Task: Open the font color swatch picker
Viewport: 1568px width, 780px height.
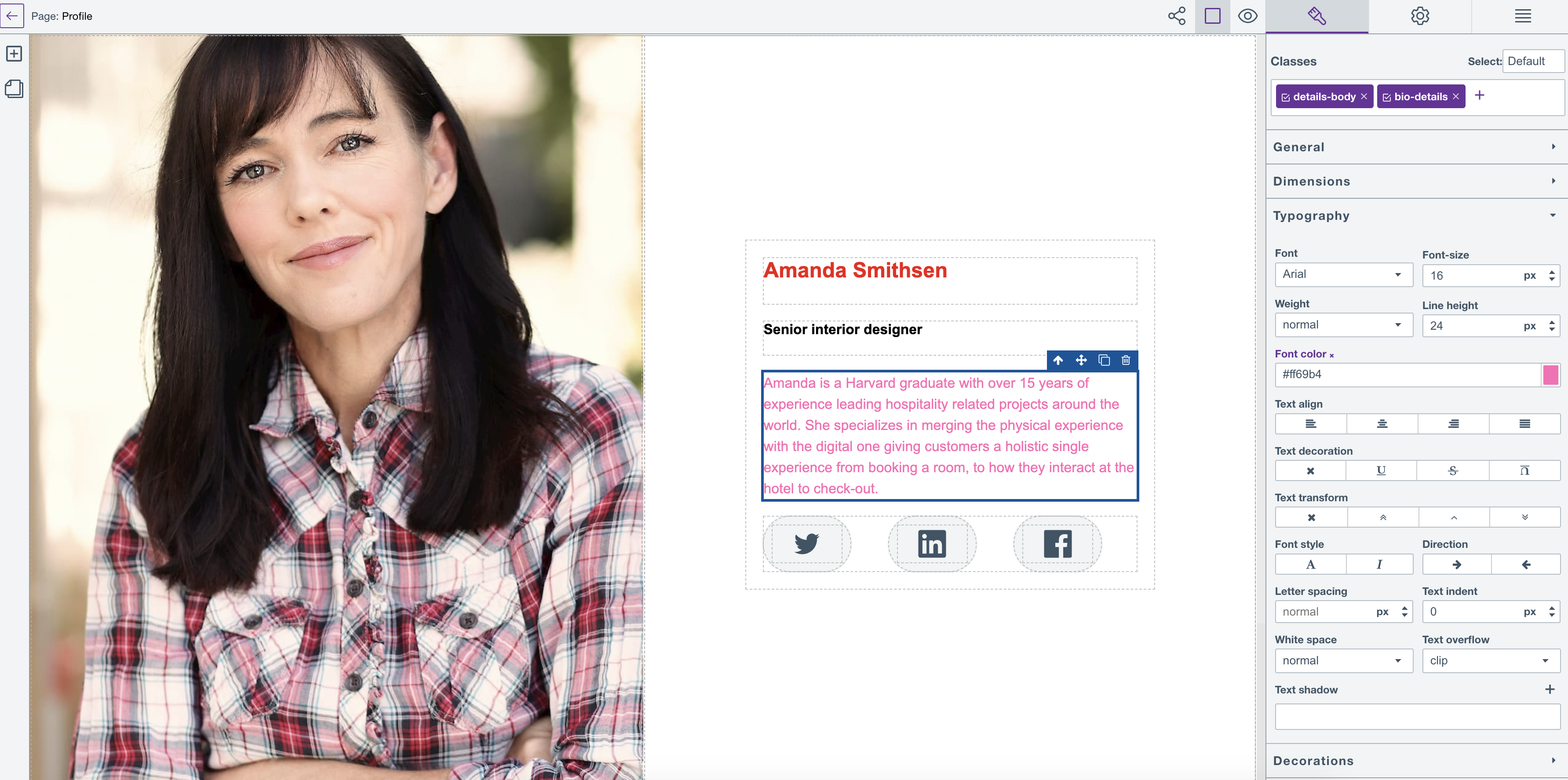Action: pos(1550,375)
